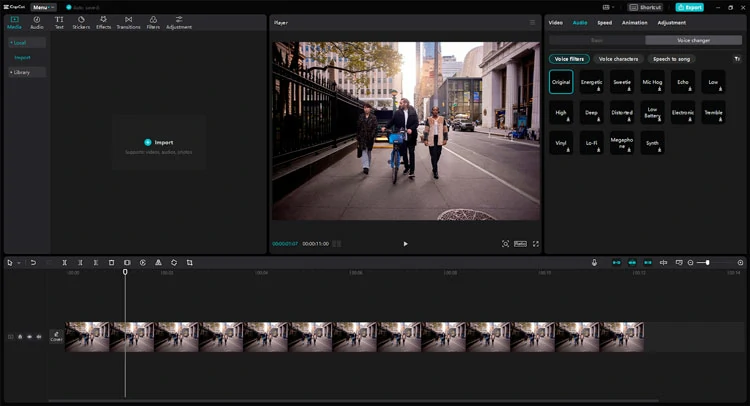Click the undo arrow in timeline toolbar
This screenshot has height=406, width=750.
tap(33, 262)
